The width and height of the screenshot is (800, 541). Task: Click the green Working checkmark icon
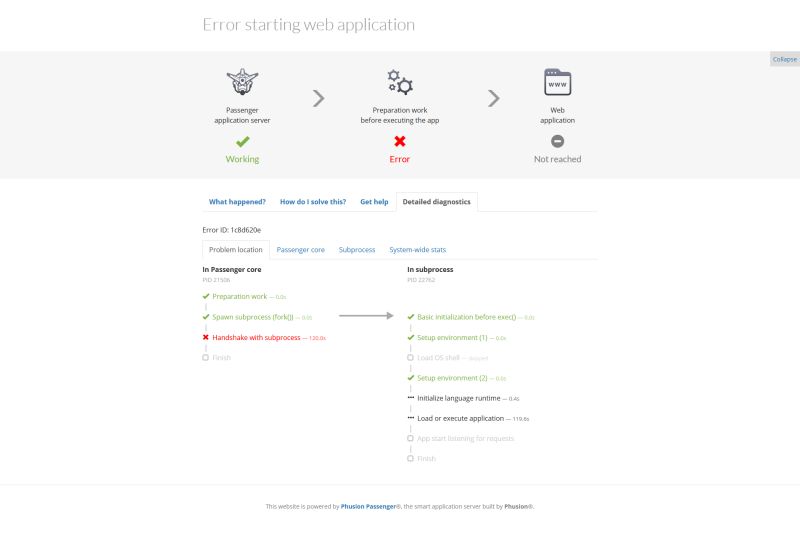(242, 141)
